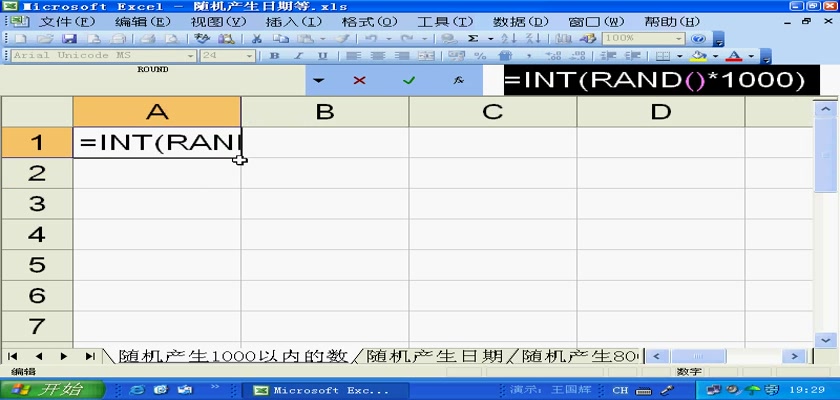Cancel the formula with the red X
Viewport: 840px width, 400px height.
coord(359,80)
